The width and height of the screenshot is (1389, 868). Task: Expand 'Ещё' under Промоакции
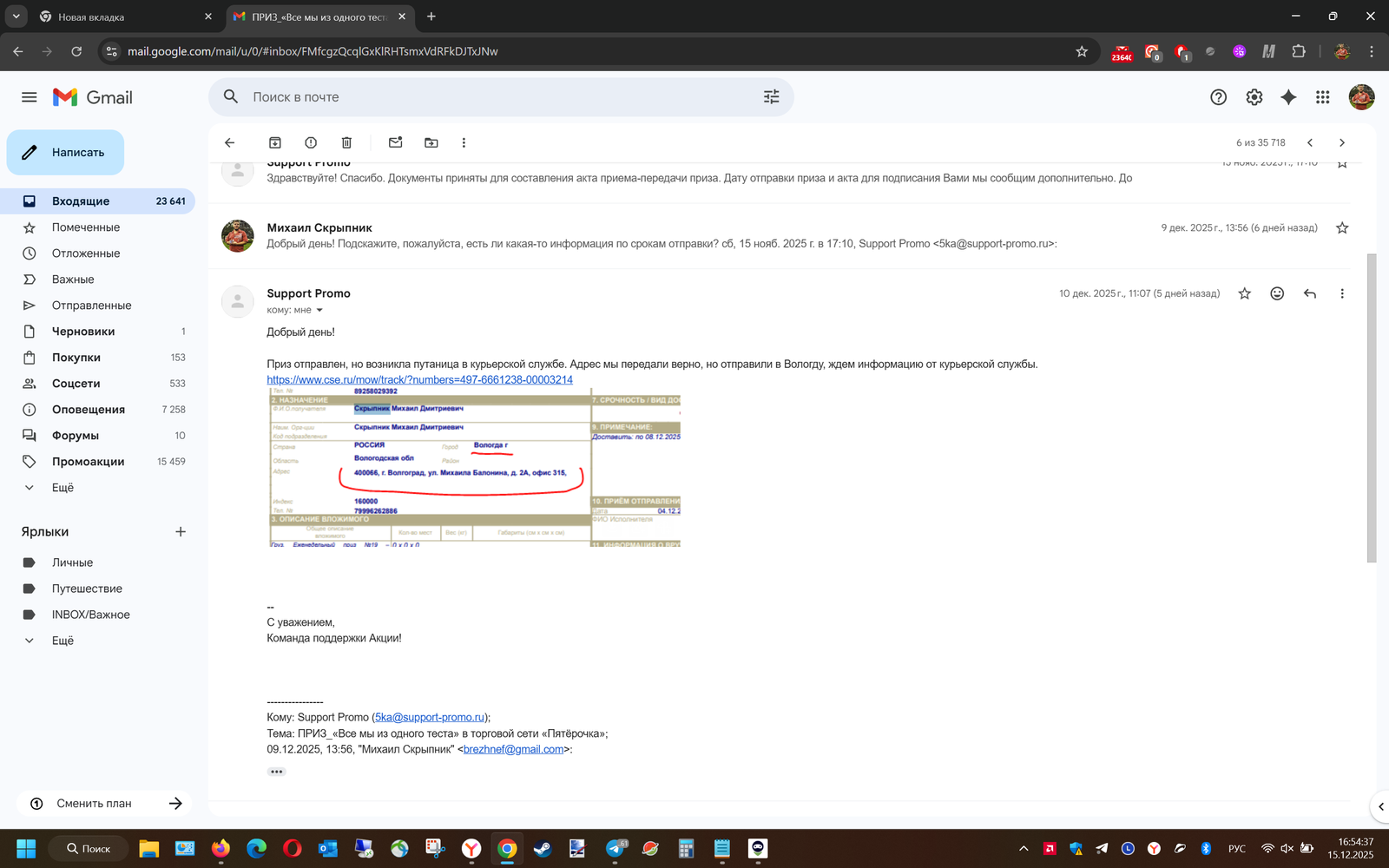[63, 488]
